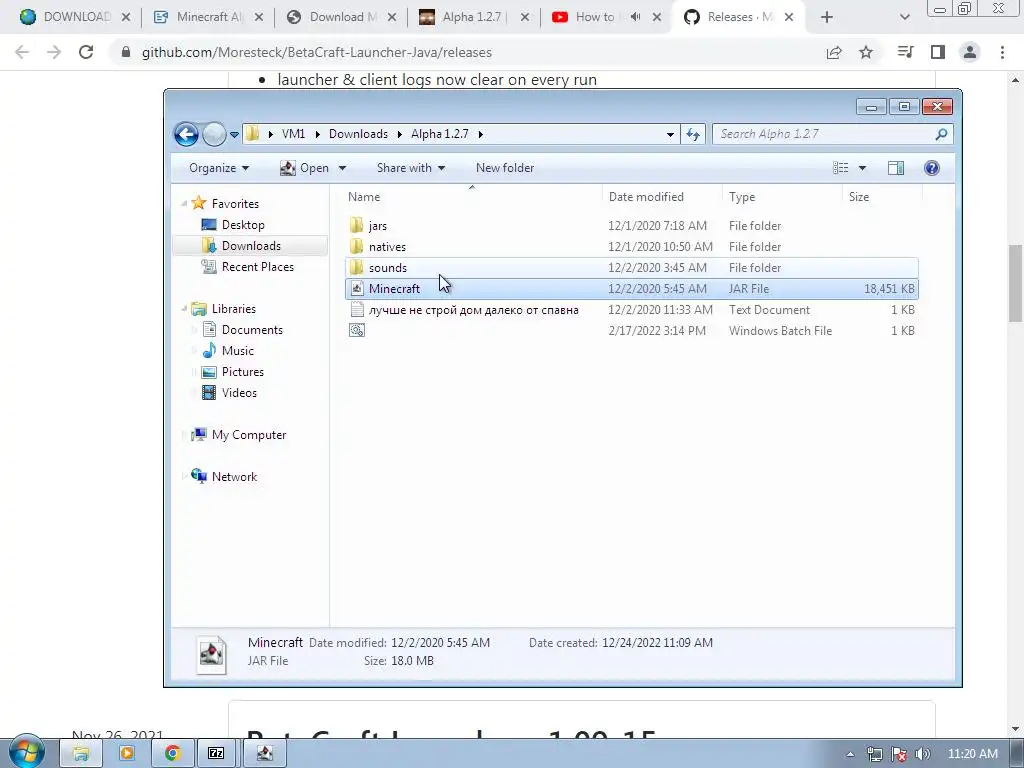This screenshot has width=1024, height=768.
Task: Open Downloads in the Favorites list
Action: click(251, 246)
